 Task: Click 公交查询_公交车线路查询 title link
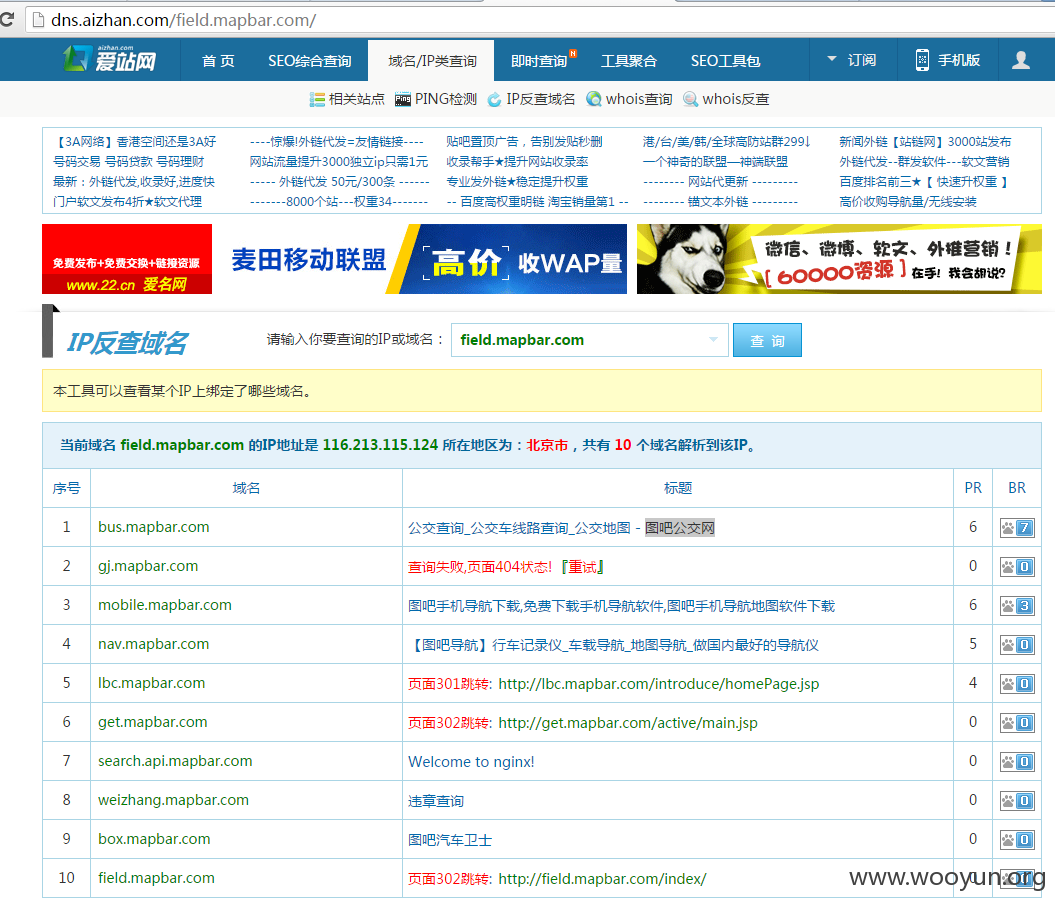pos(561,528)
